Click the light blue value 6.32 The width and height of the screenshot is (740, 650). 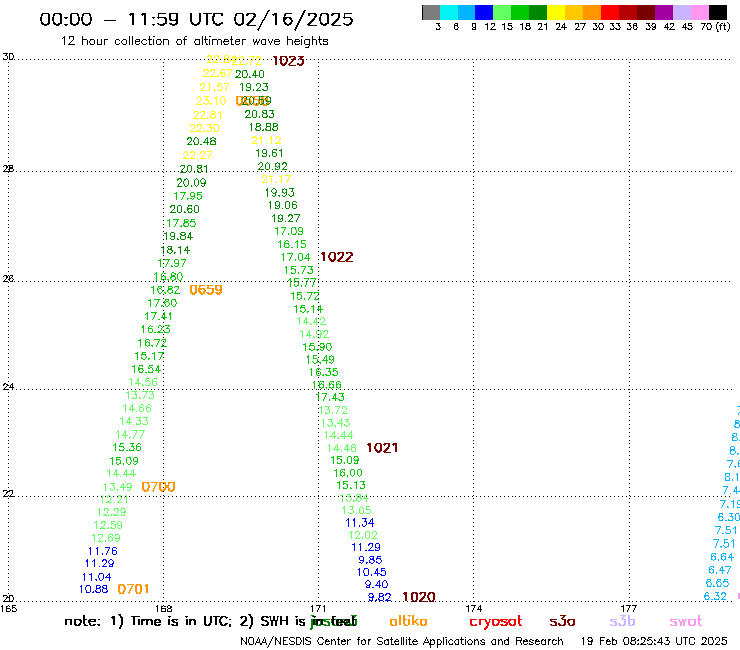pos(715,596)
